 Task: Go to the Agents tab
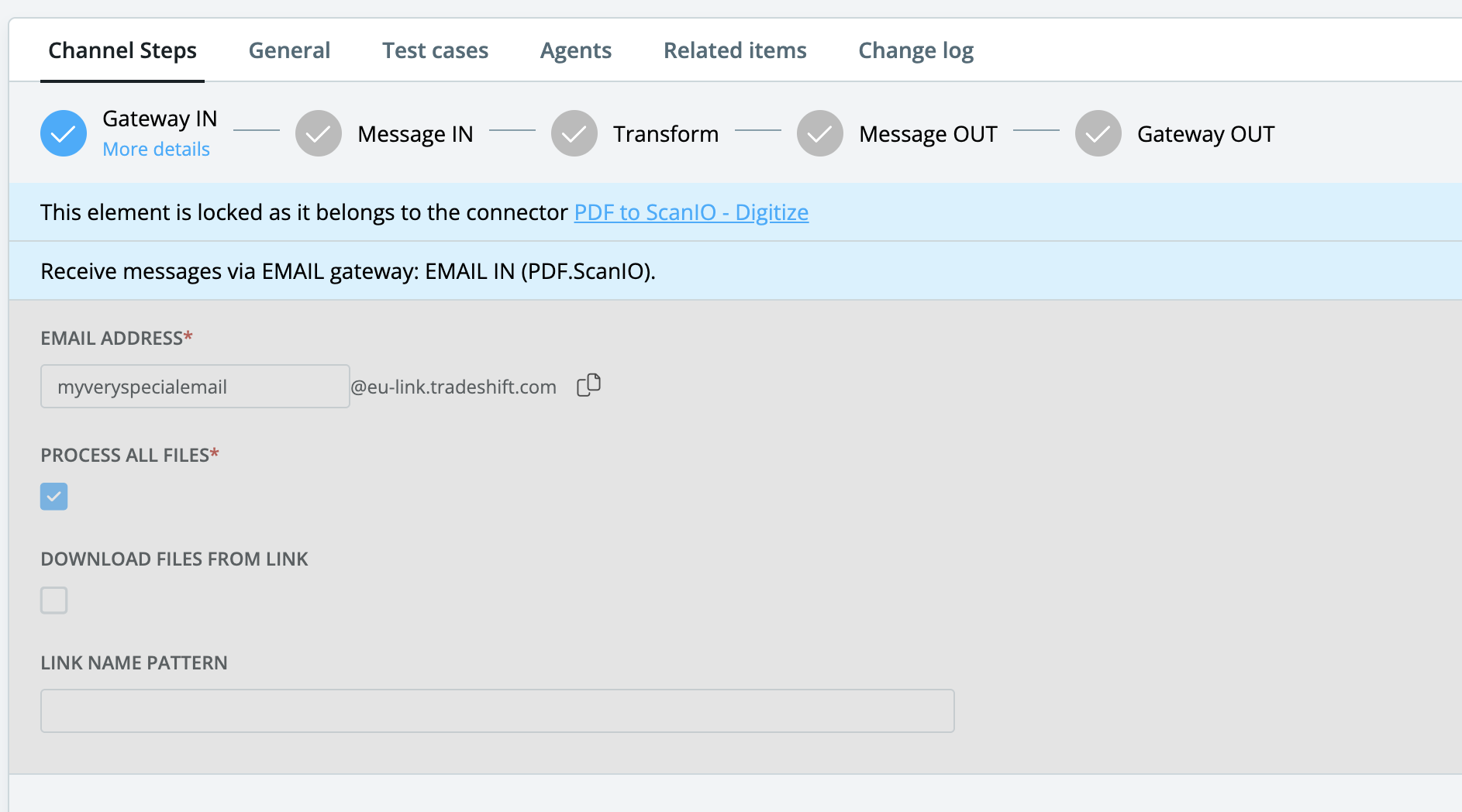tap(576, 50)
